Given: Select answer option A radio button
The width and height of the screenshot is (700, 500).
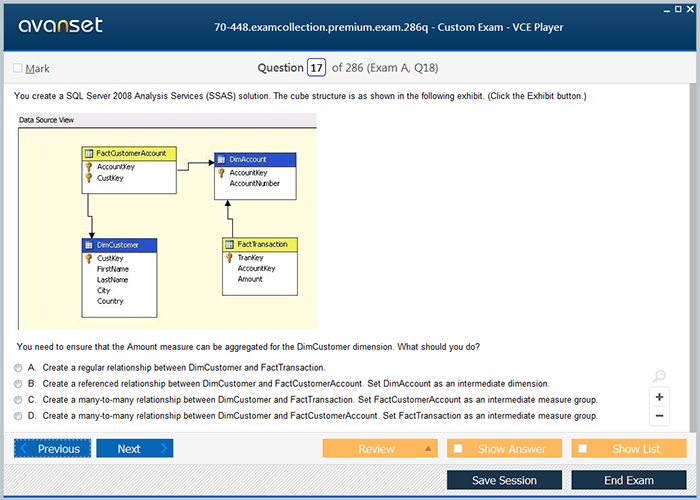Looking at the screenshot, I should click(18, 368).
